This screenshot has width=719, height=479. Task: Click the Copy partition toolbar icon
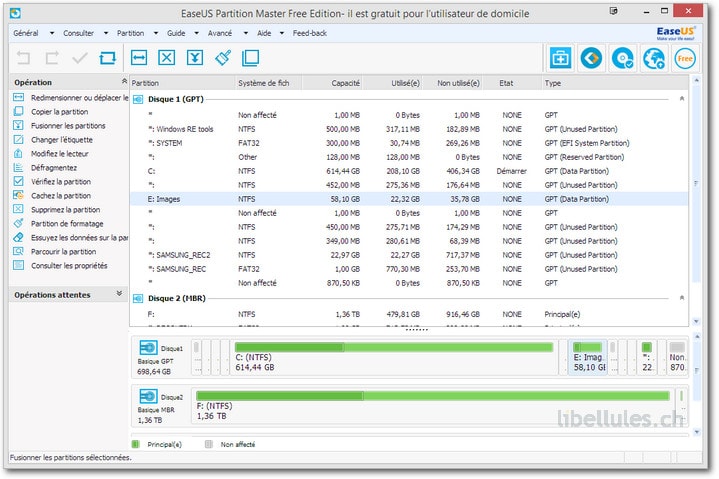(x=250, y=58)
